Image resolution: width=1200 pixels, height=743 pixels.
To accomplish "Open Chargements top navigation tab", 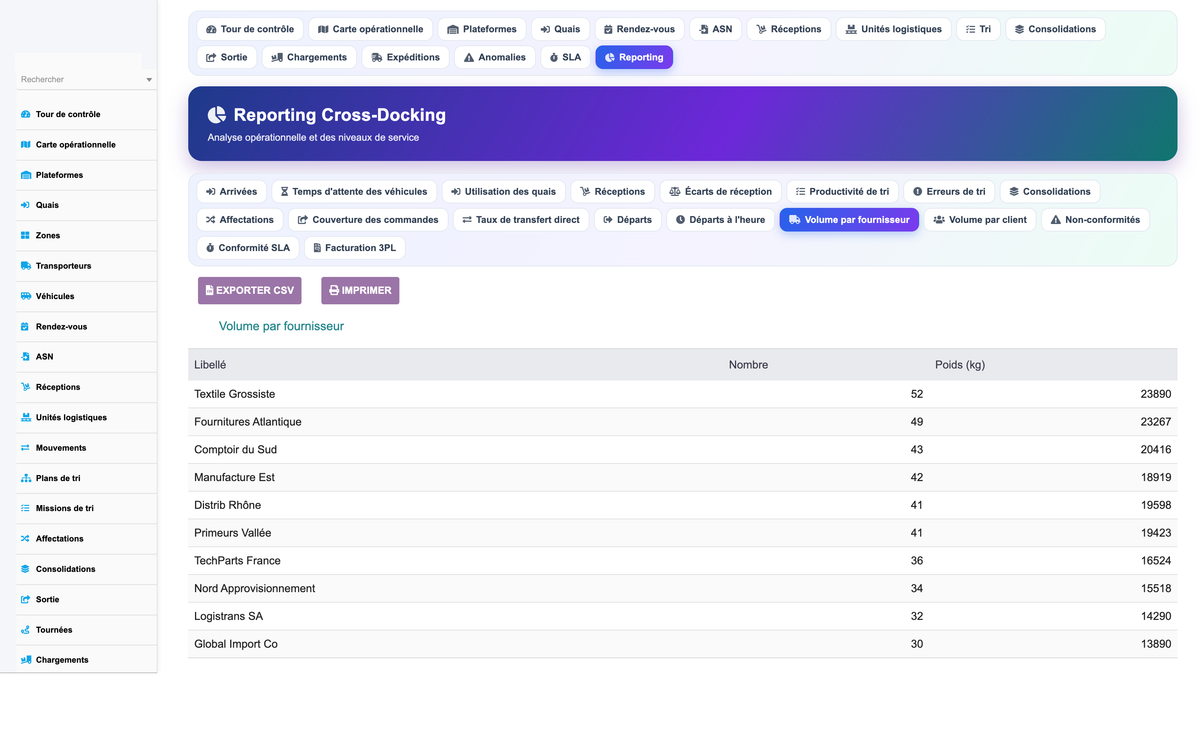I will click(x=310, y=57).
